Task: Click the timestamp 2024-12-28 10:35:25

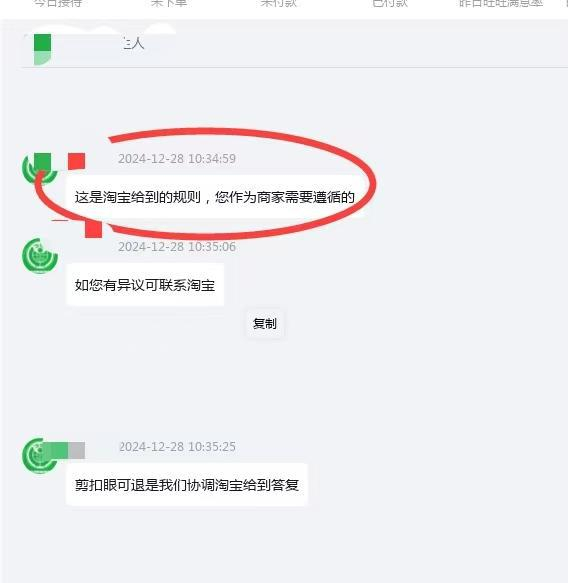Action: (x=177, y=447)
